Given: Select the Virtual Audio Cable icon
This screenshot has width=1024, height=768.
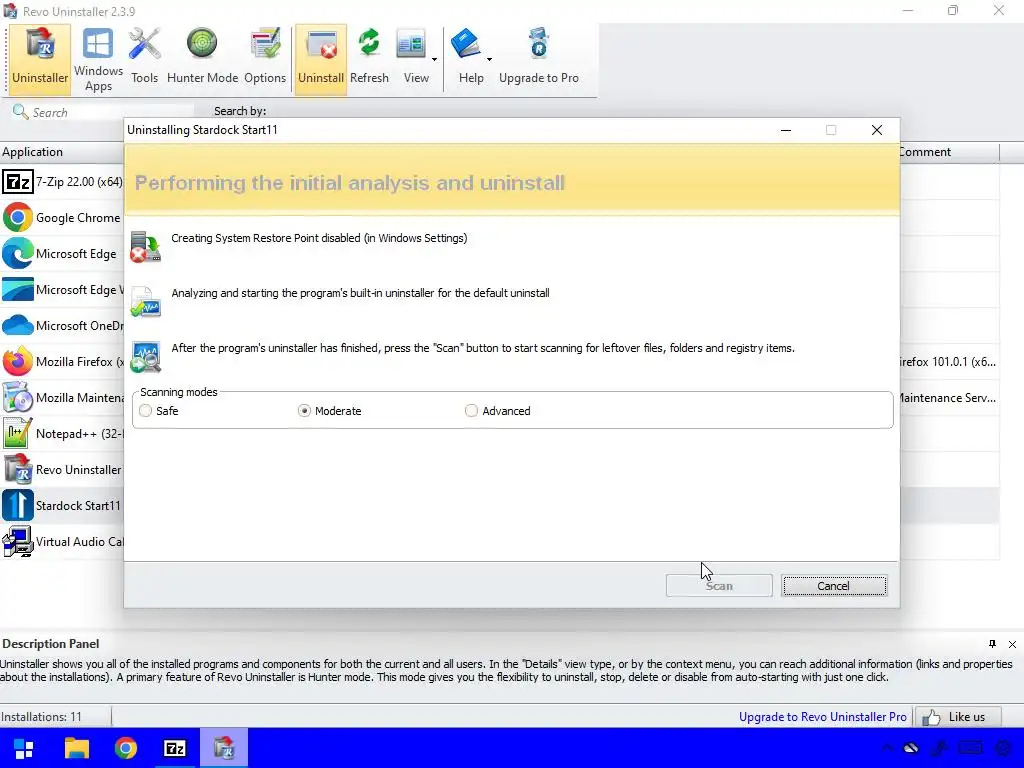Looking at the screenshot, I should [18, 541].
